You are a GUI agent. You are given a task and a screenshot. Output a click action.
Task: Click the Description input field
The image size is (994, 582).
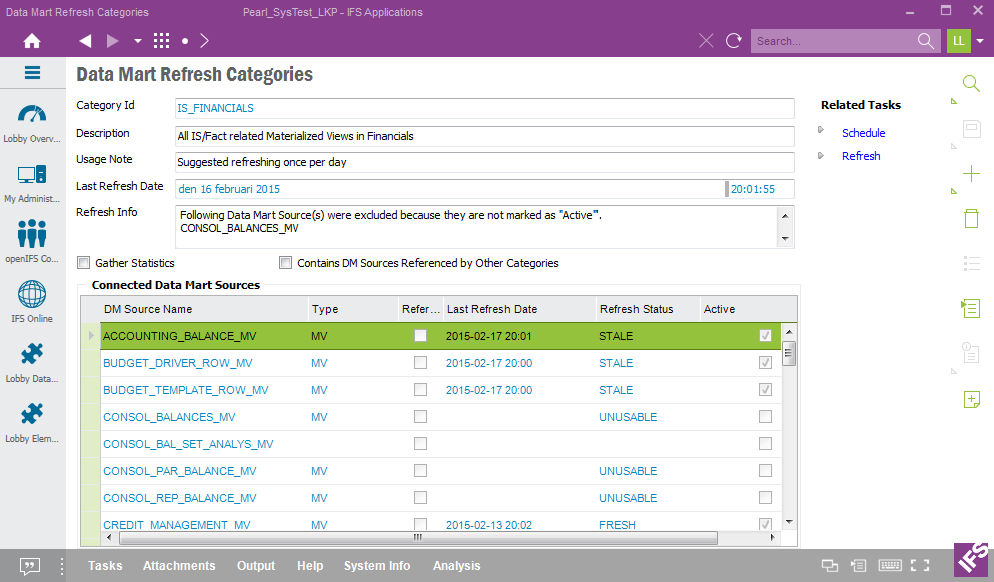(x=484, y=136)
